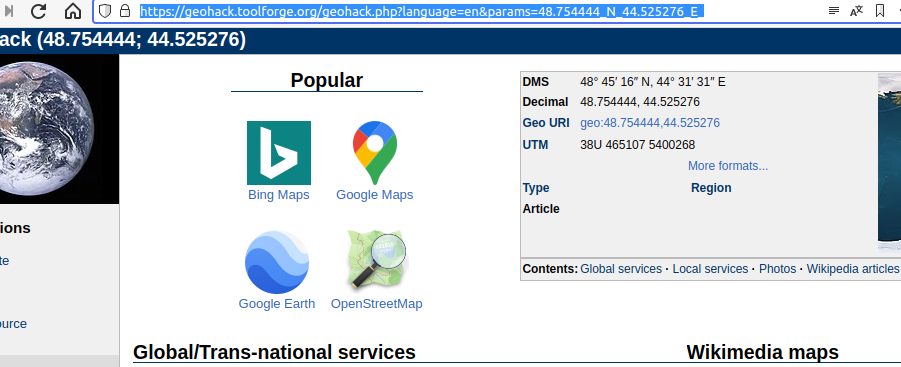Open the tracking protection shield icon
Image resolution: width=901 pixels, height=367 pixels.
tap(105, 11)
